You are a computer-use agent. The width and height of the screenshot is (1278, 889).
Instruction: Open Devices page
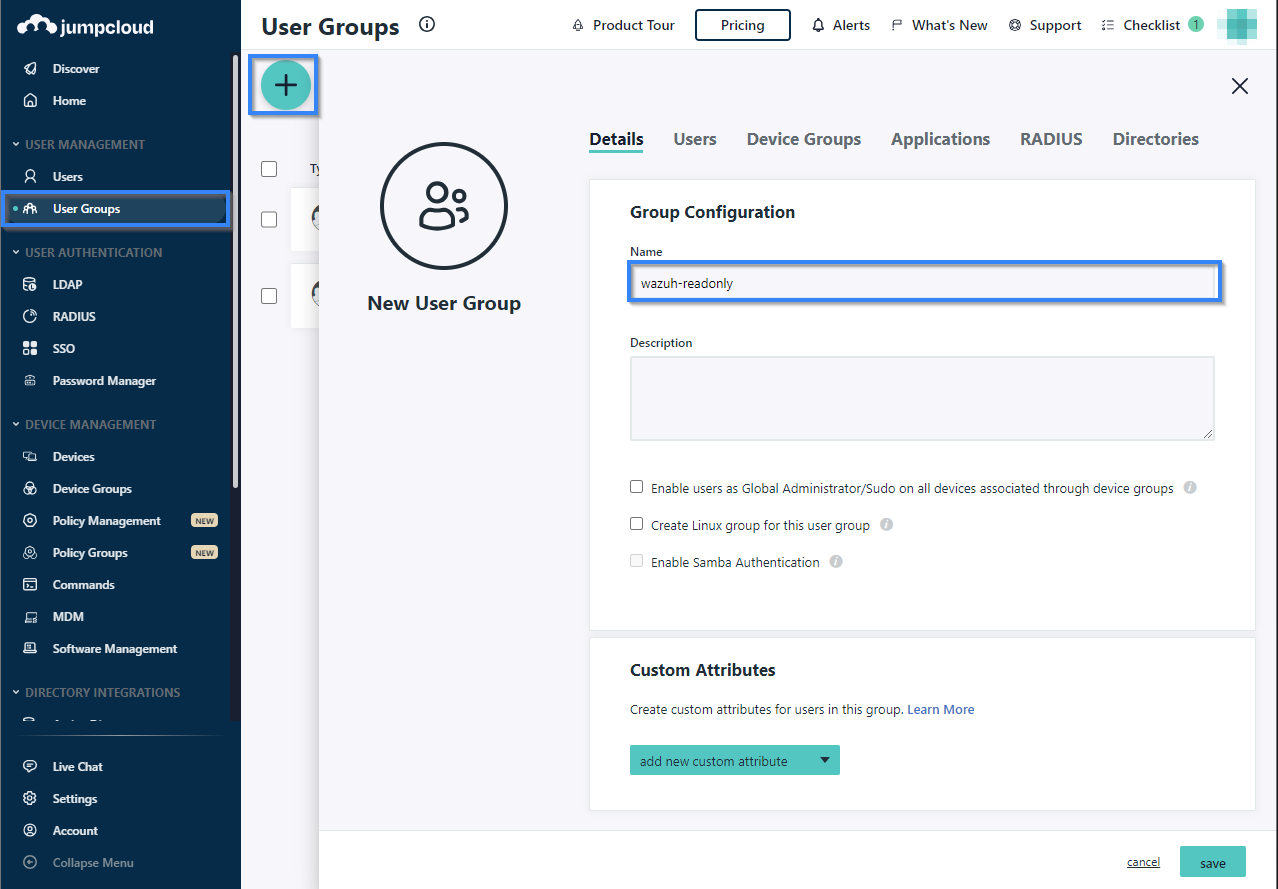[73, 457]
